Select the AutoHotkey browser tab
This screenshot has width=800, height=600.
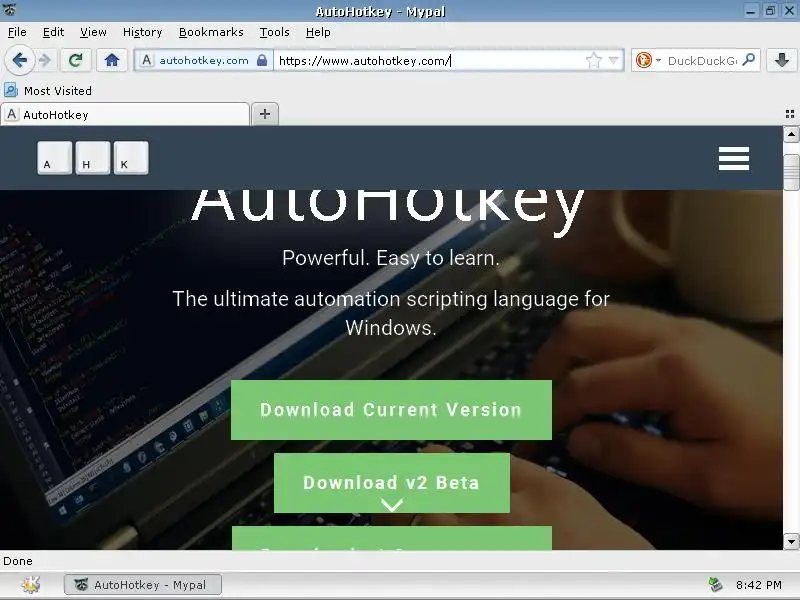tap(125, 114)
